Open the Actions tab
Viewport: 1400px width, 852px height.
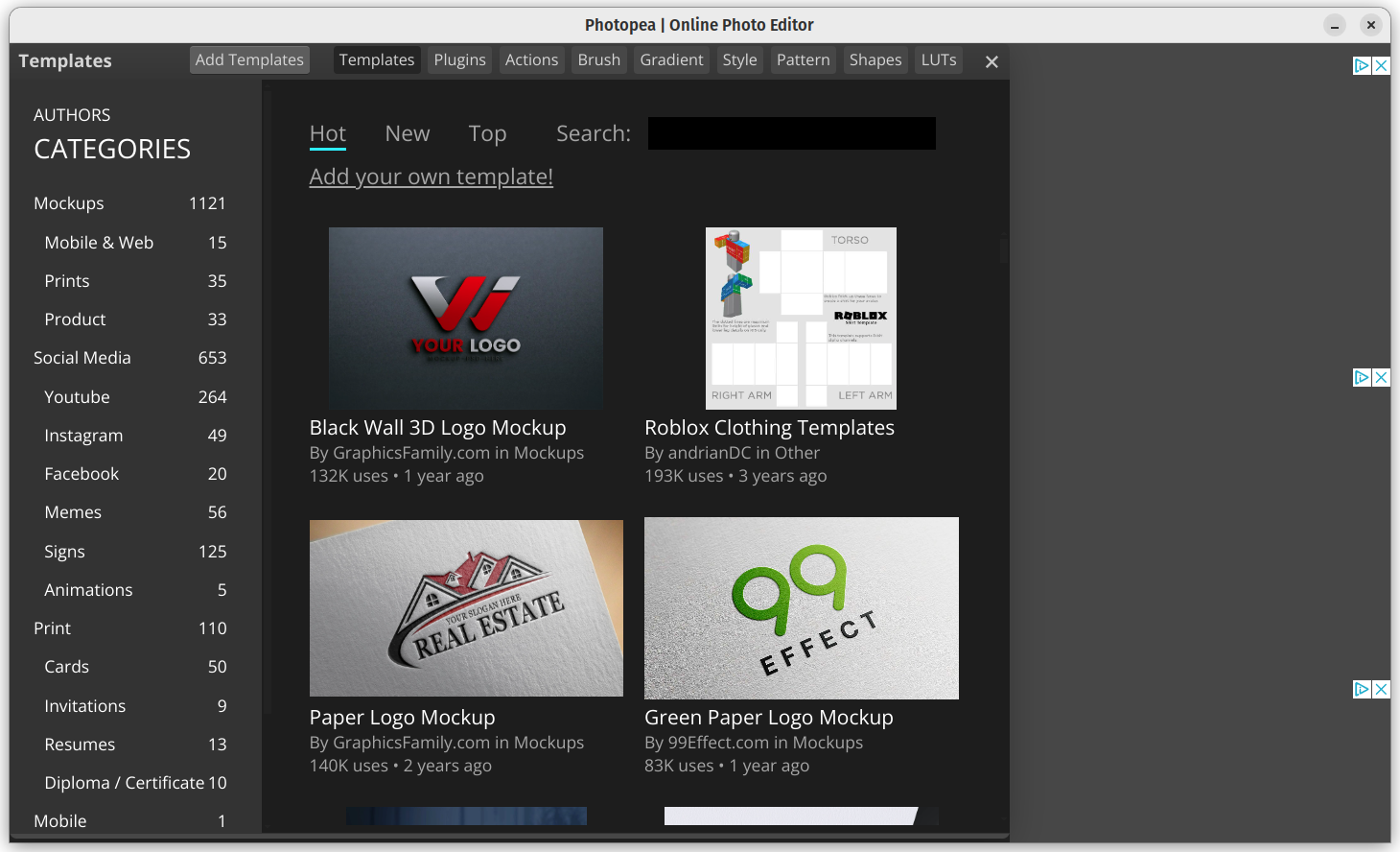point(531,59)
